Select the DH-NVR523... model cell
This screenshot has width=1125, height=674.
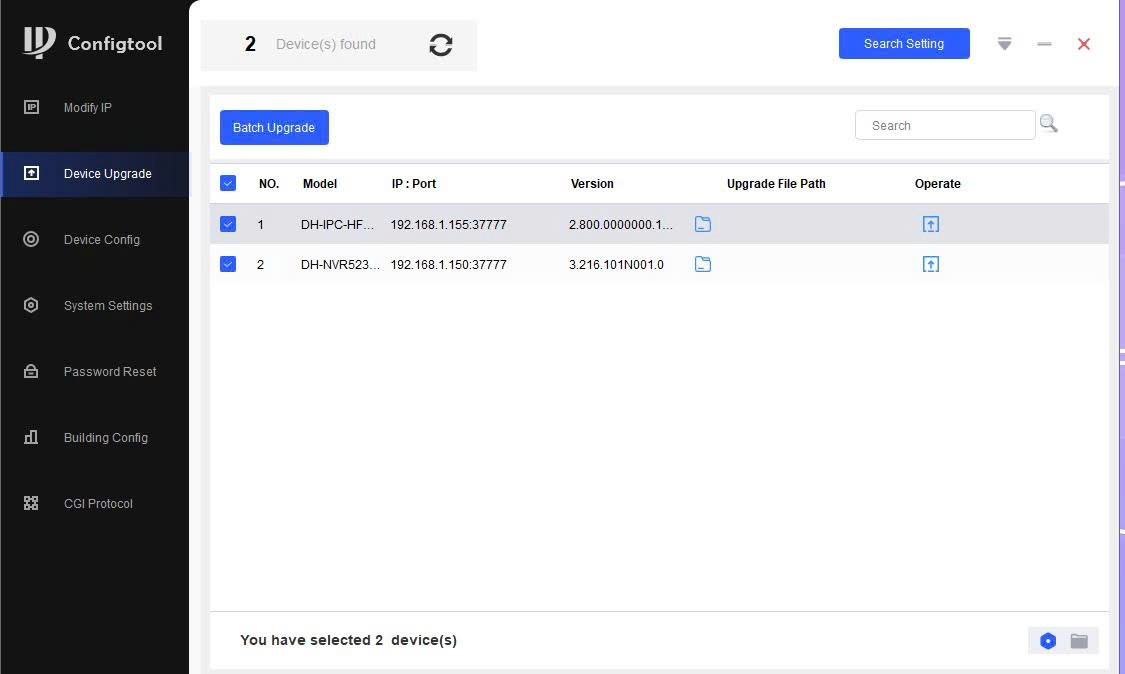point(340,264)
